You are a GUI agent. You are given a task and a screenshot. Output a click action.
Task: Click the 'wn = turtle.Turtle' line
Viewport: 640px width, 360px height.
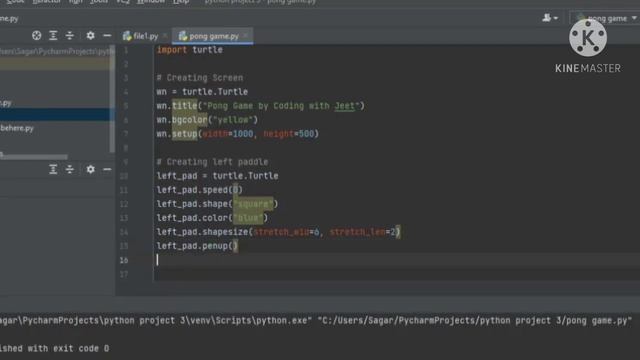click(x=202, y=92)
